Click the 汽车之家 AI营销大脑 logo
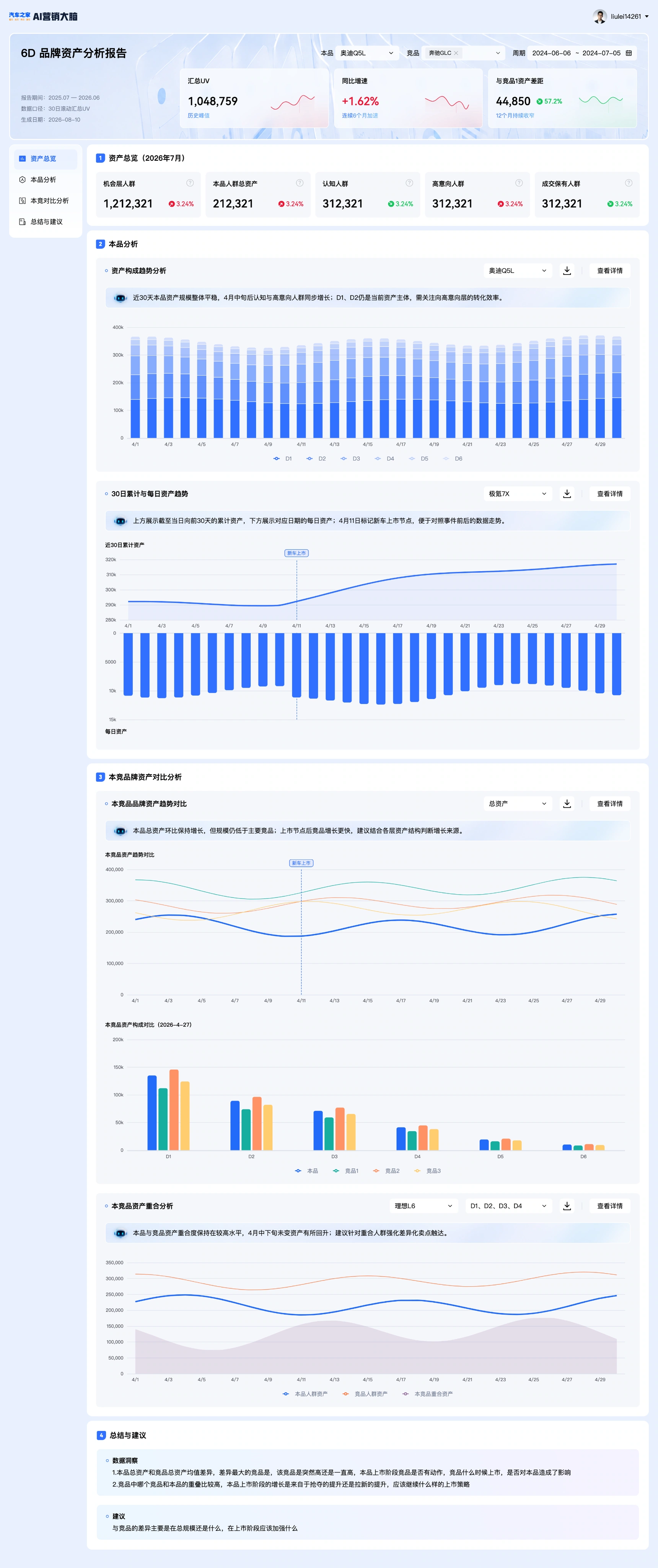Viewport: 658px width, 1568px height. click(x=43, y=16)
